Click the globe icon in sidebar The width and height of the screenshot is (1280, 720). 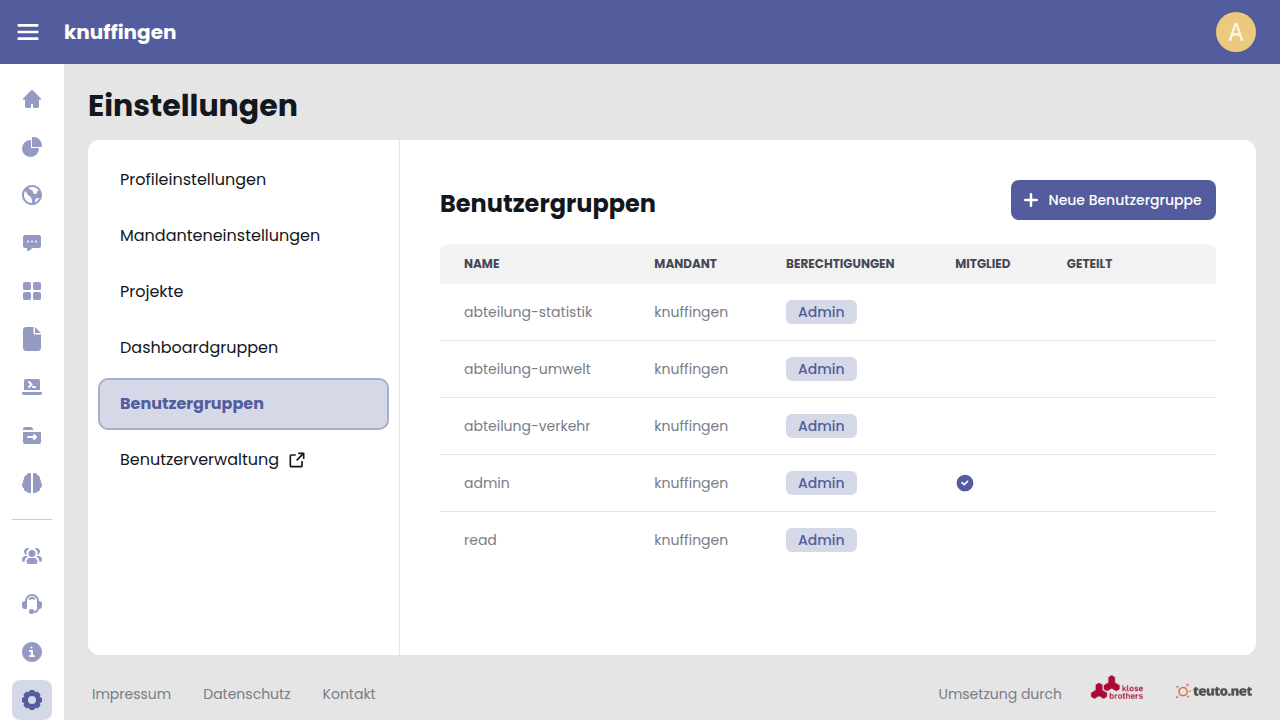point(32,195)
